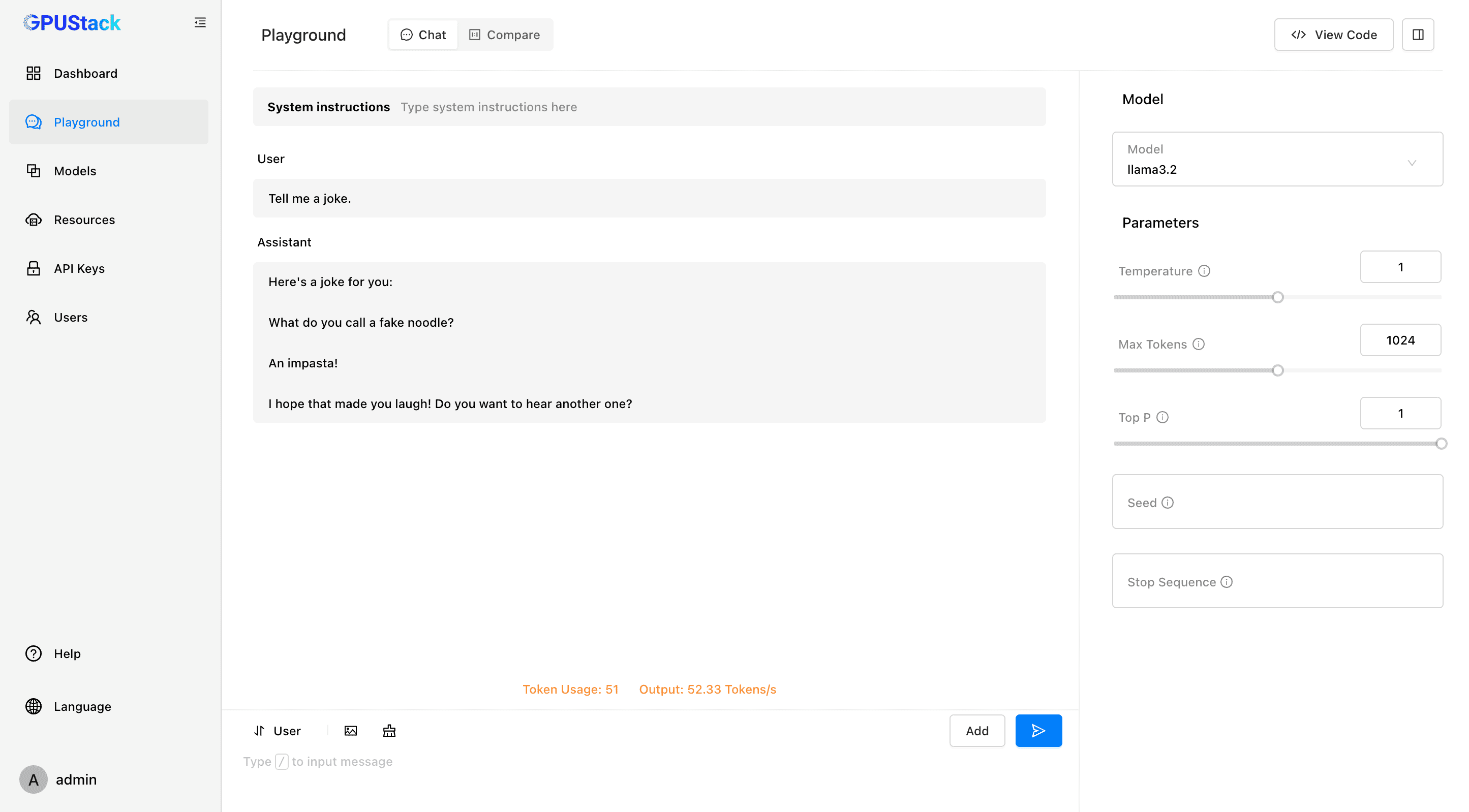
Task: Click the Max Tokens info tooltip expander
Action: click(1199, 344)
